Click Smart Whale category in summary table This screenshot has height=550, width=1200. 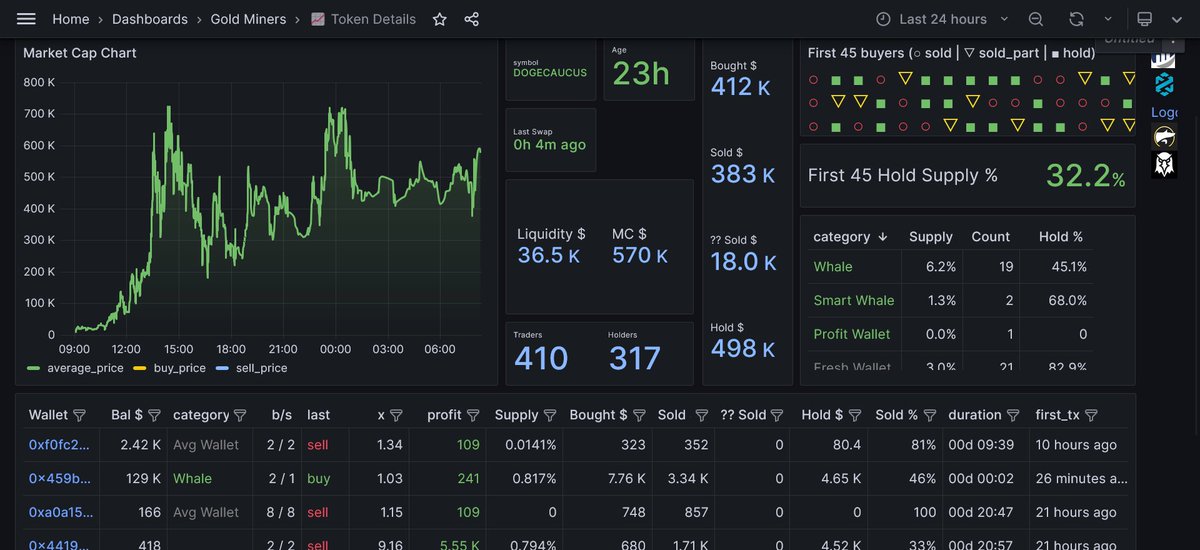(x=854, y=300)
